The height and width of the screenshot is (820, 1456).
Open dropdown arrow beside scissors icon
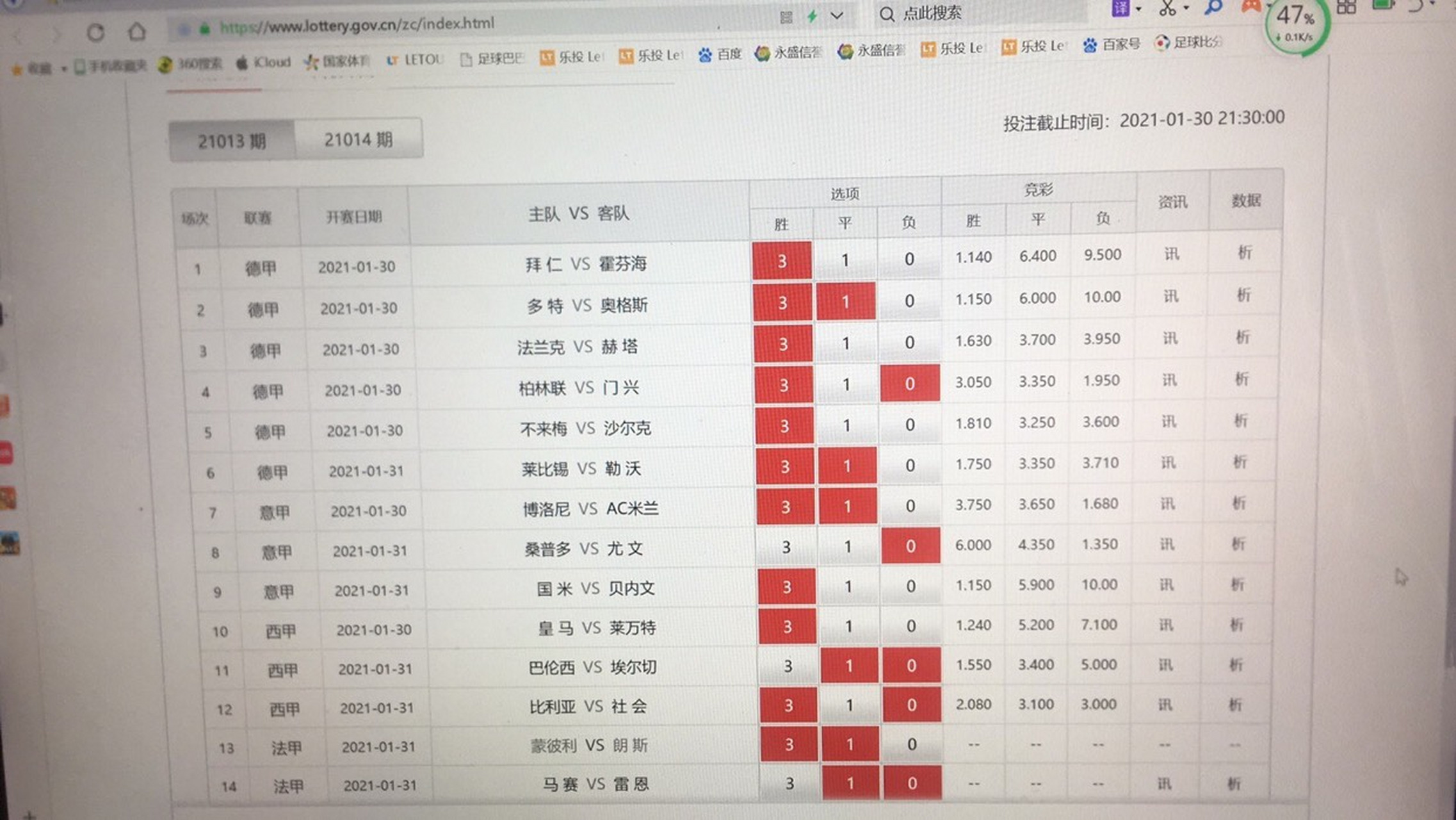[x=1186, y=8]
